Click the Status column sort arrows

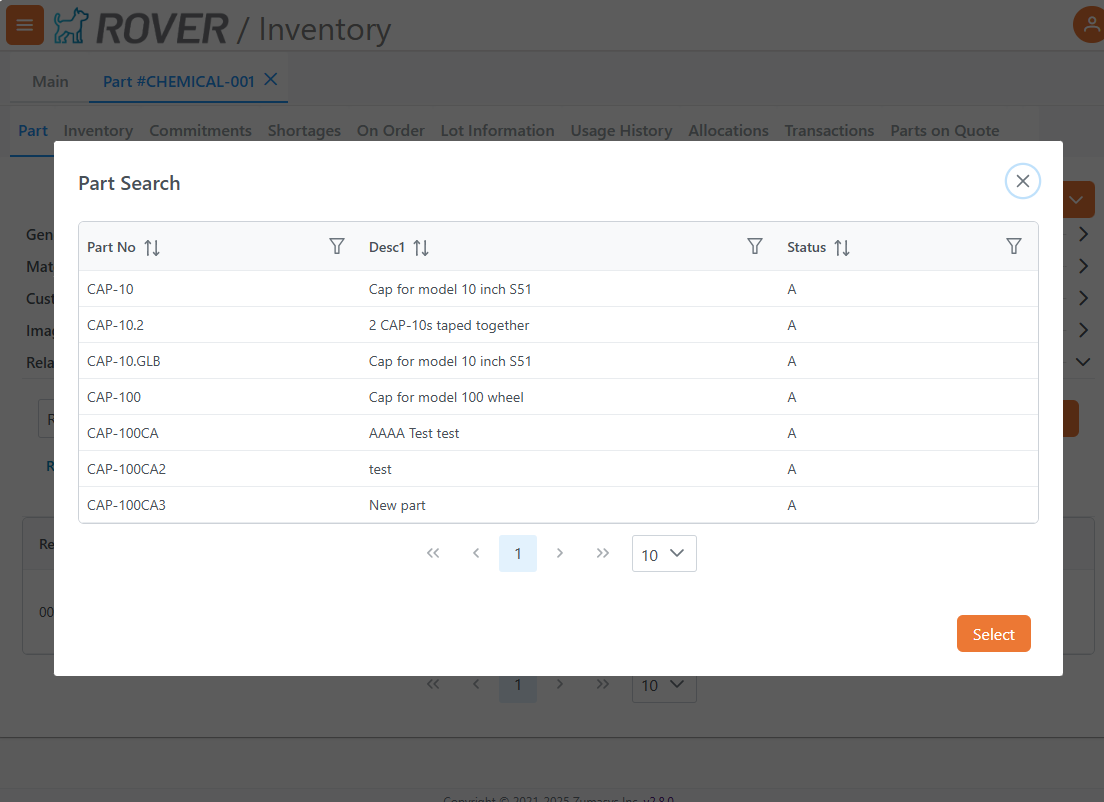pos(842,248)
